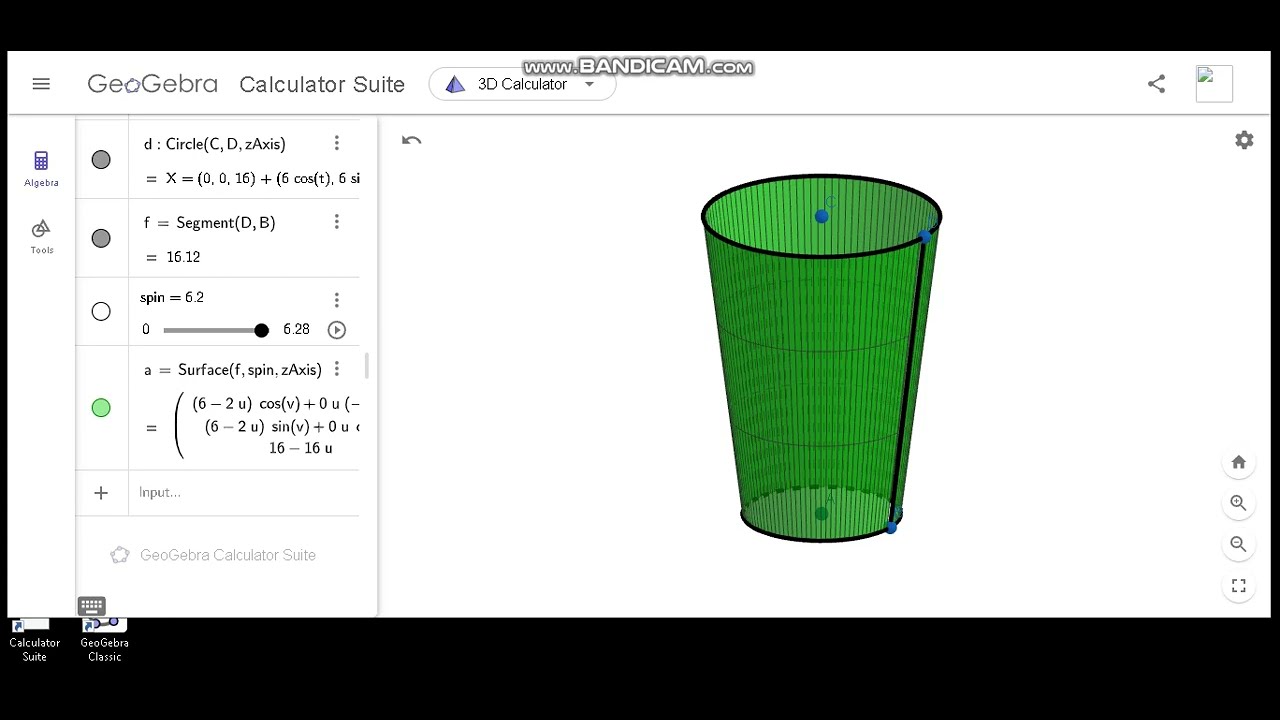Open more options for circle d row
This screenshot has height=720, width=1280.
(x=337, y=144)
